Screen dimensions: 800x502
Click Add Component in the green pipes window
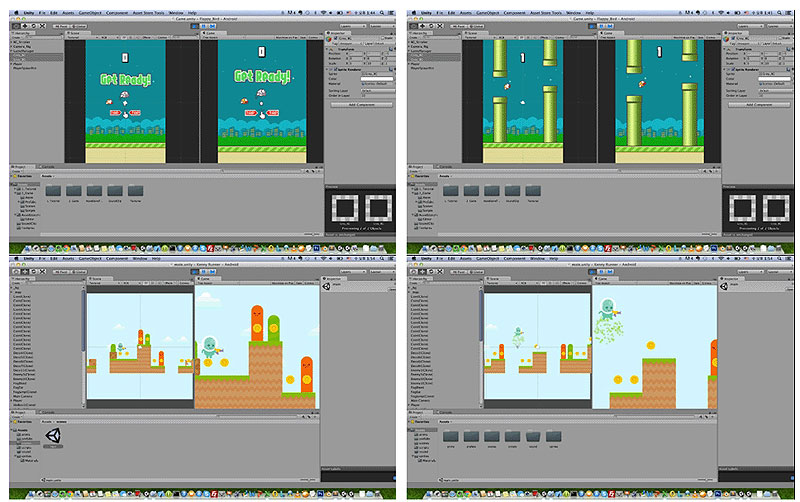point(757,104)
